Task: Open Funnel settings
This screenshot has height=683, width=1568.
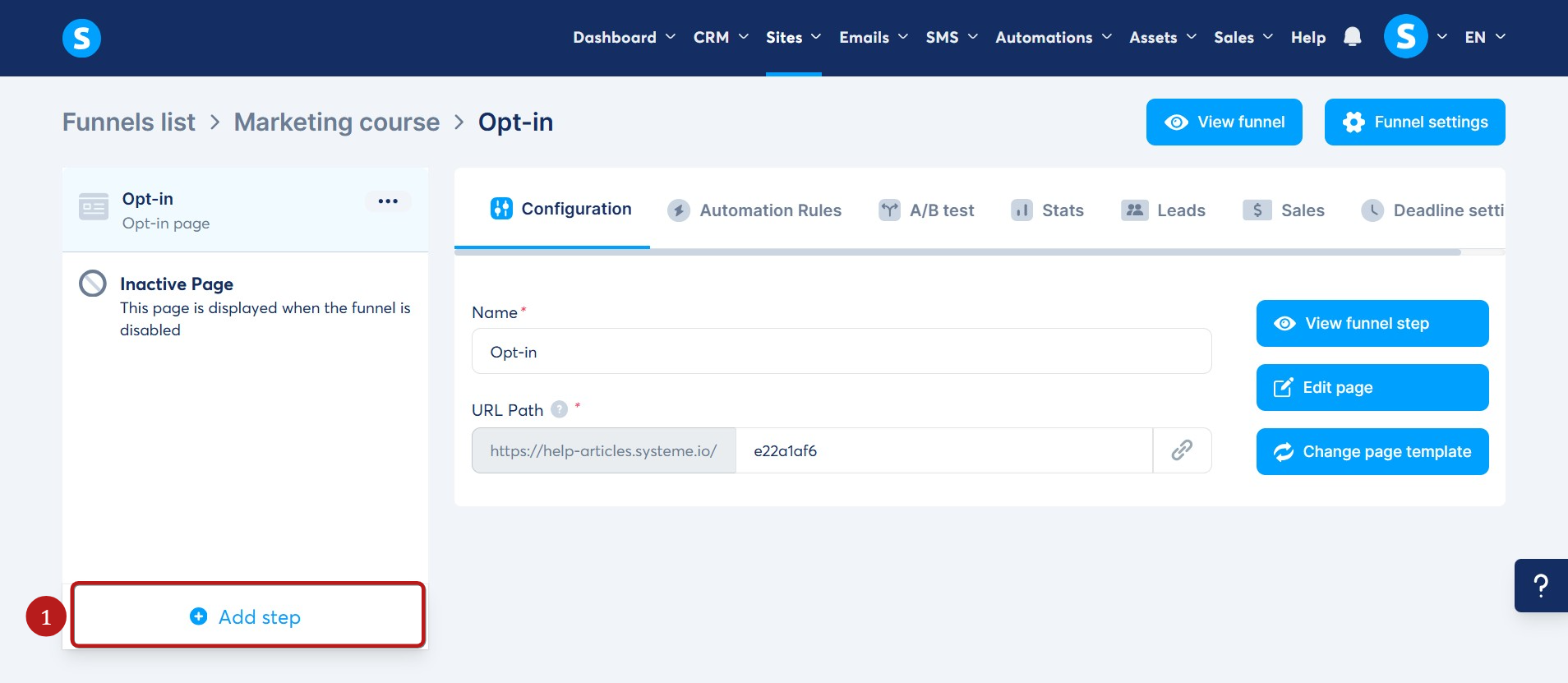Action: (x=1415, y=122)
